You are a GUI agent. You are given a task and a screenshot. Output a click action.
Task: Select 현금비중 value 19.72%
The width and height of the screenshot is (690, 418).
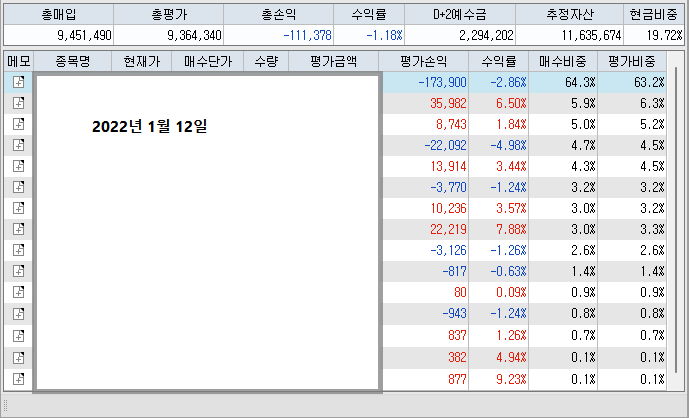tap(664, 35)
